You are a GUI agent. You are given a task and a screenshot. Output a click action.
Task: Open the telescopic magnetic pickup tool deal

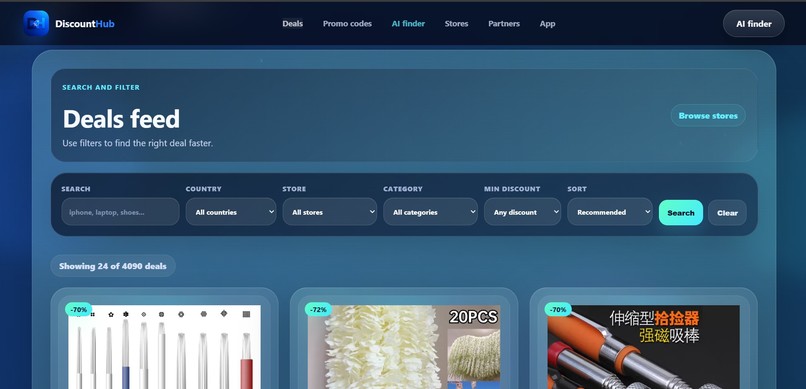point(644,347)
